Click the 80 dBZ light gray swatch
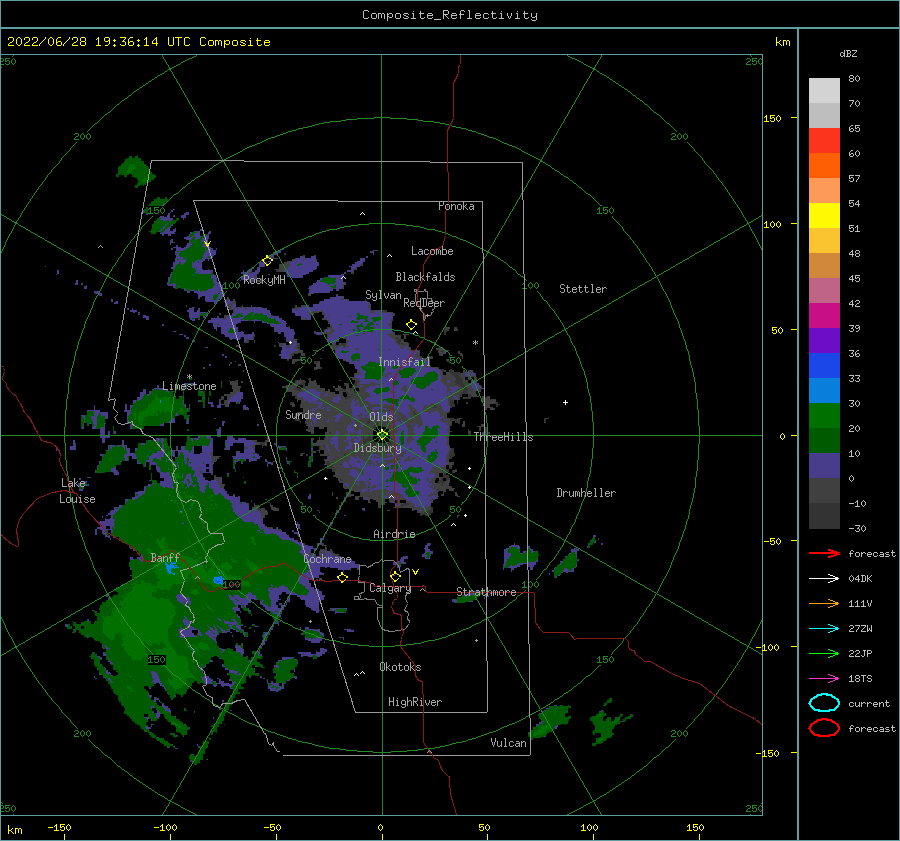Viewport: 900px width, 841px height. point(824,90)
